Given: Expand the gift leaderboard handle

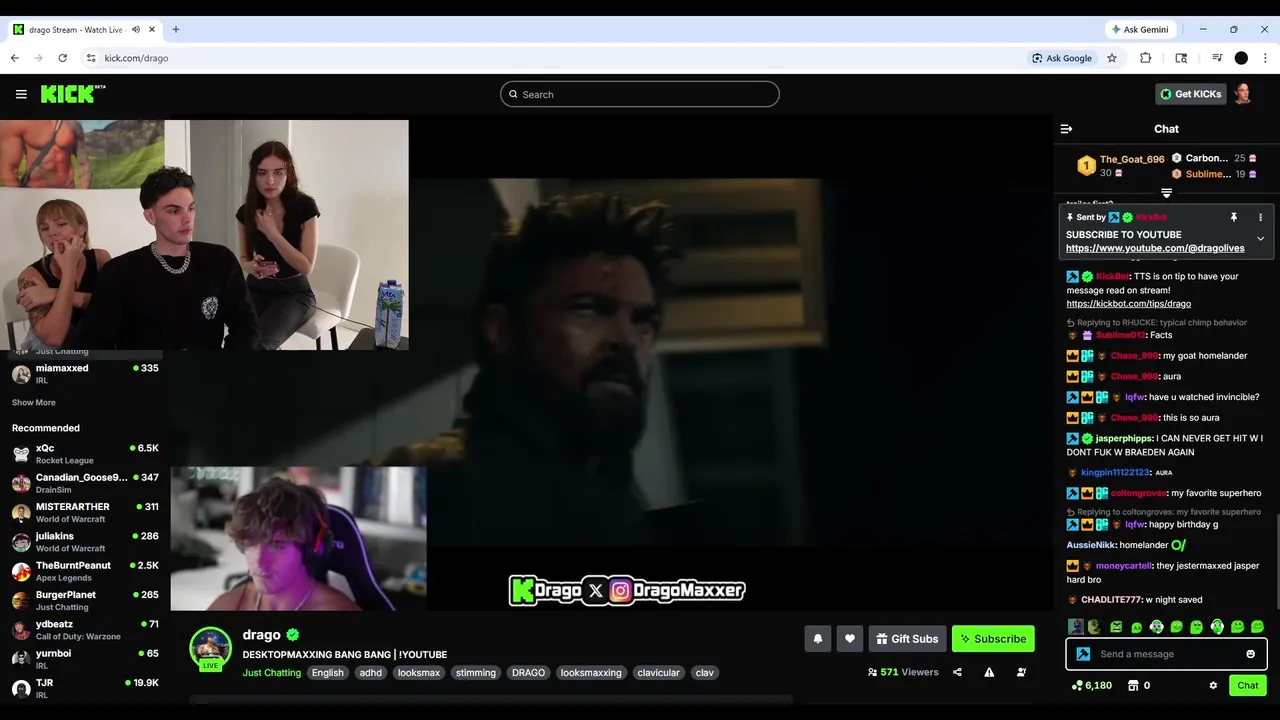Looking at the screenshot, I should click(x=1166, y=193).
